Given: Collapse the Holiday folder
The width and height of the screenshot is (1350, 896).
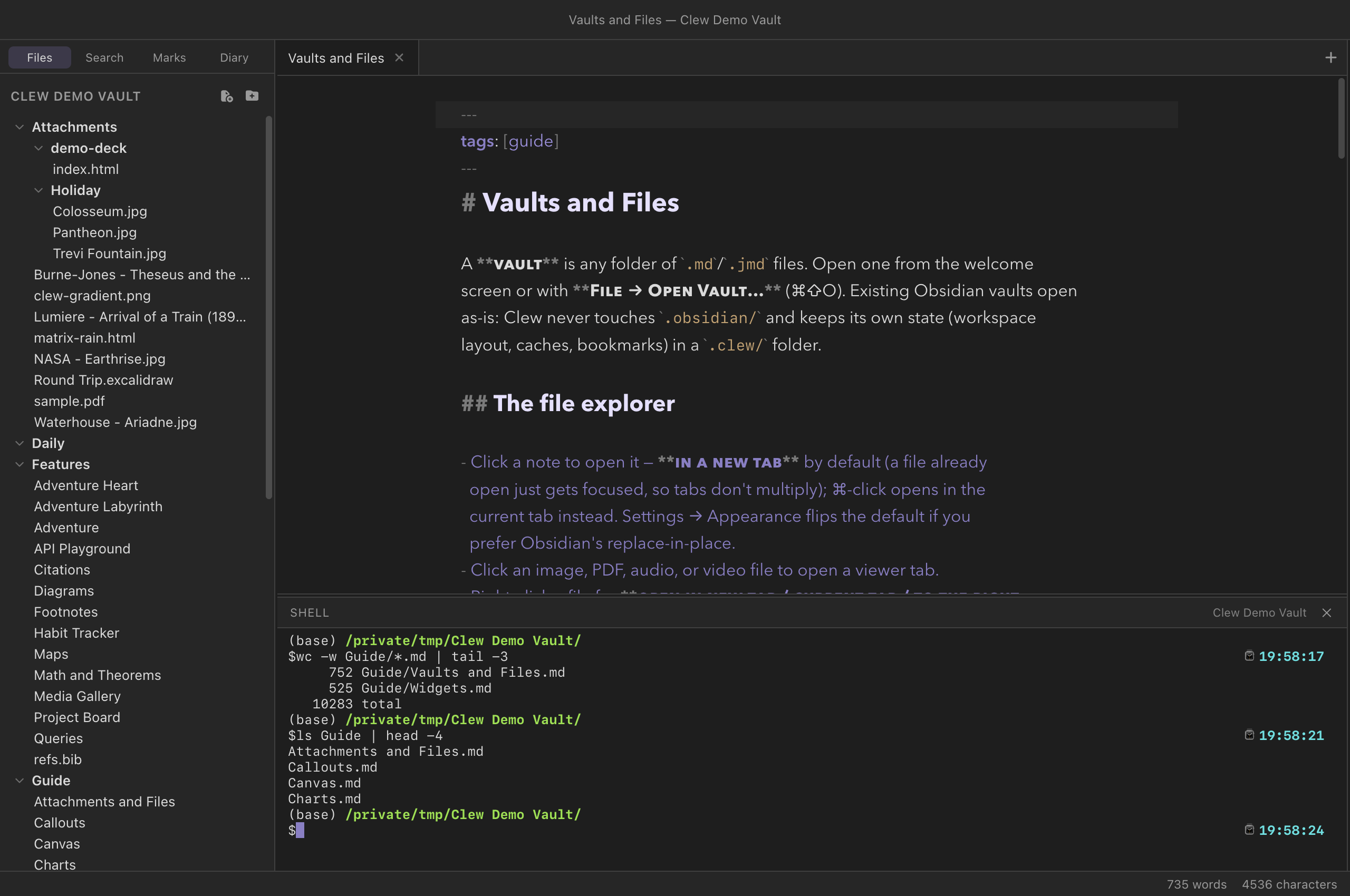Looking at the screenshot, I should click(x=38, y=190).
